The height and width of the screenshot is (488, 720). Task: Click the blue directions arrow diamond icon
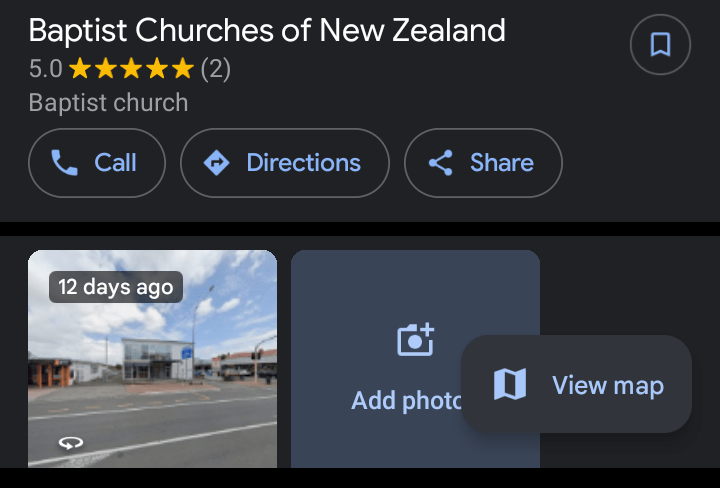[x=217, y=163]
